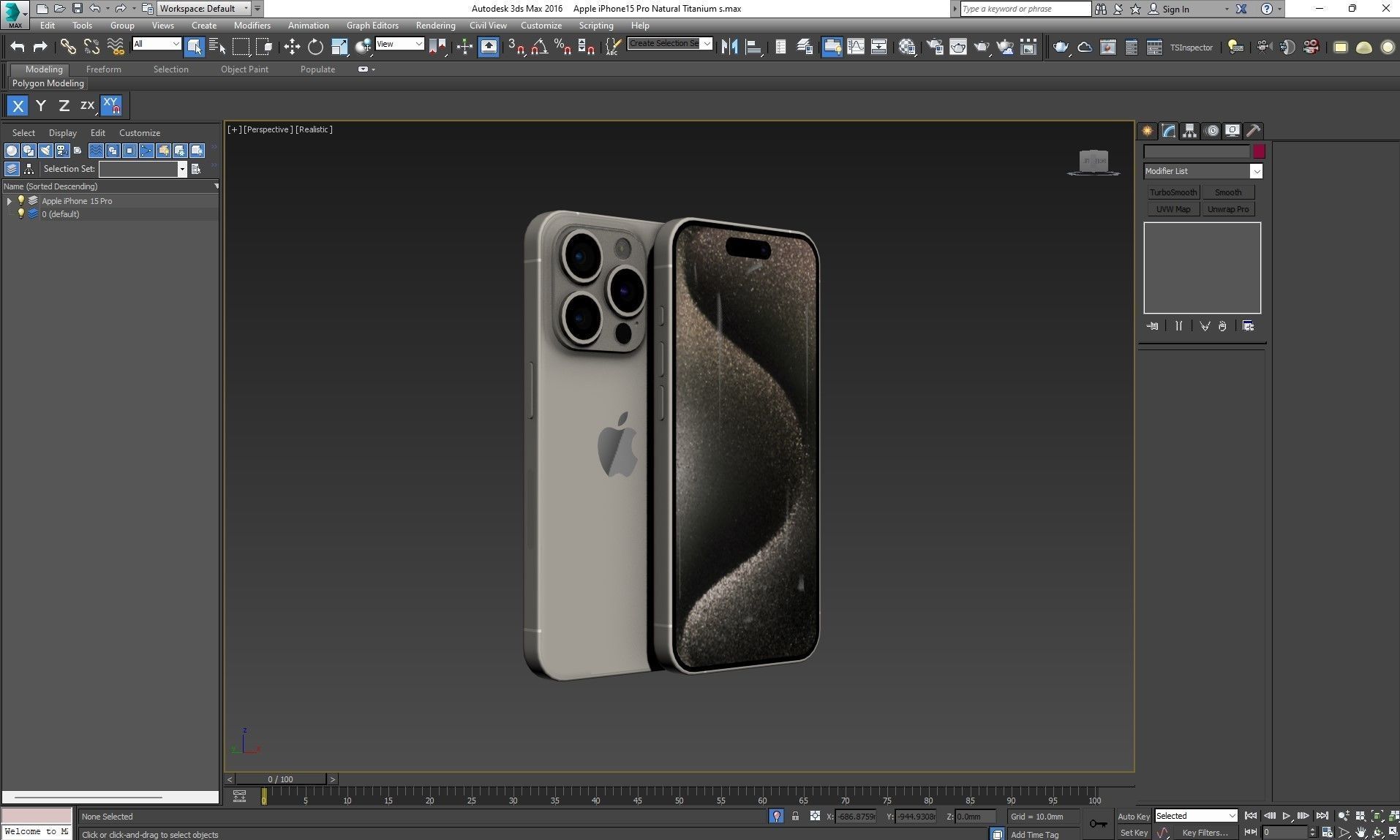The image size is (1400, 840).
Task: Toggle the 3D Snaps button
Action: (516, 47)
